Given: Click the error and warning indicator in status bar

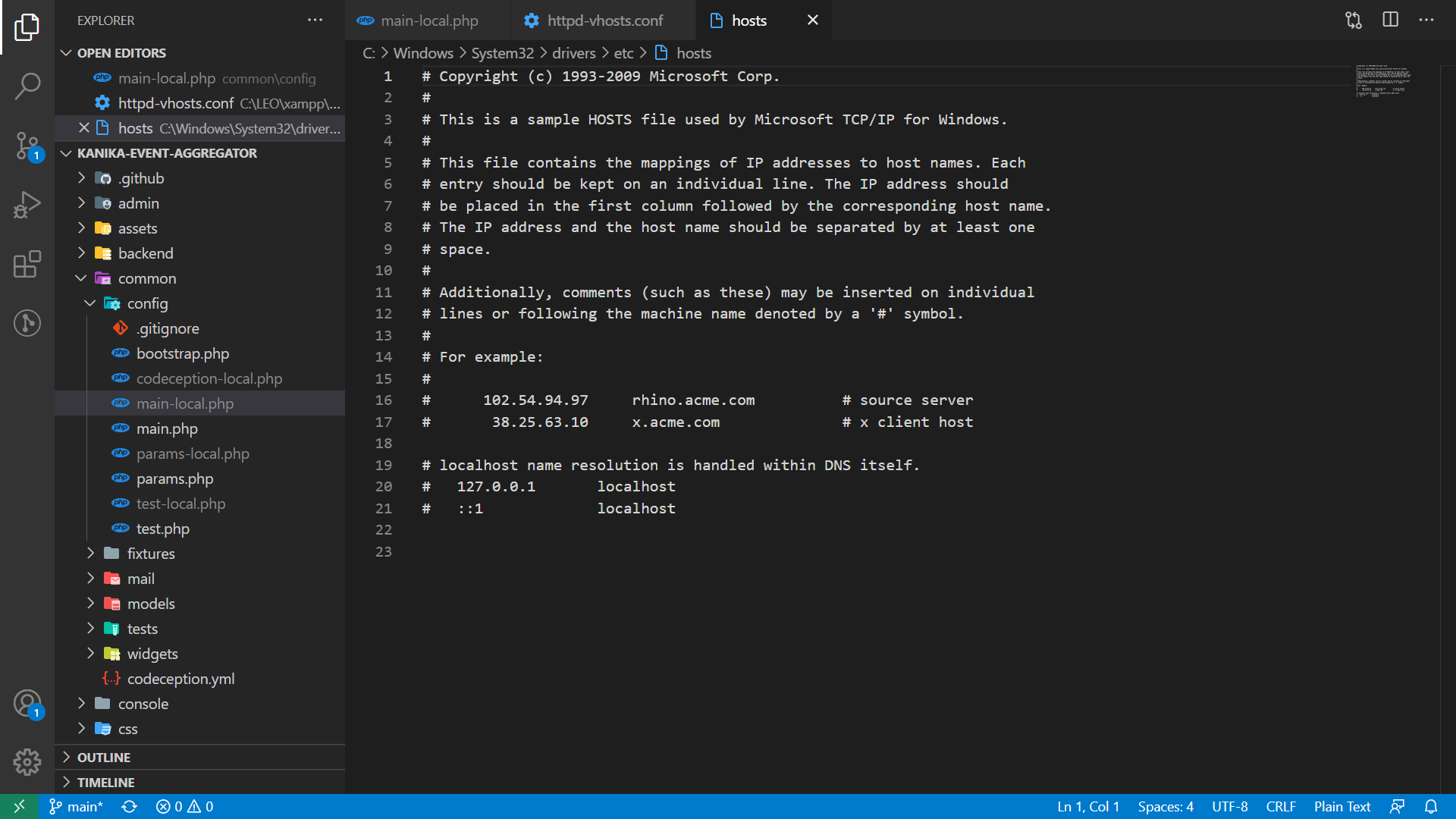Looking at the screenshot, I should [x=184, y=805].
